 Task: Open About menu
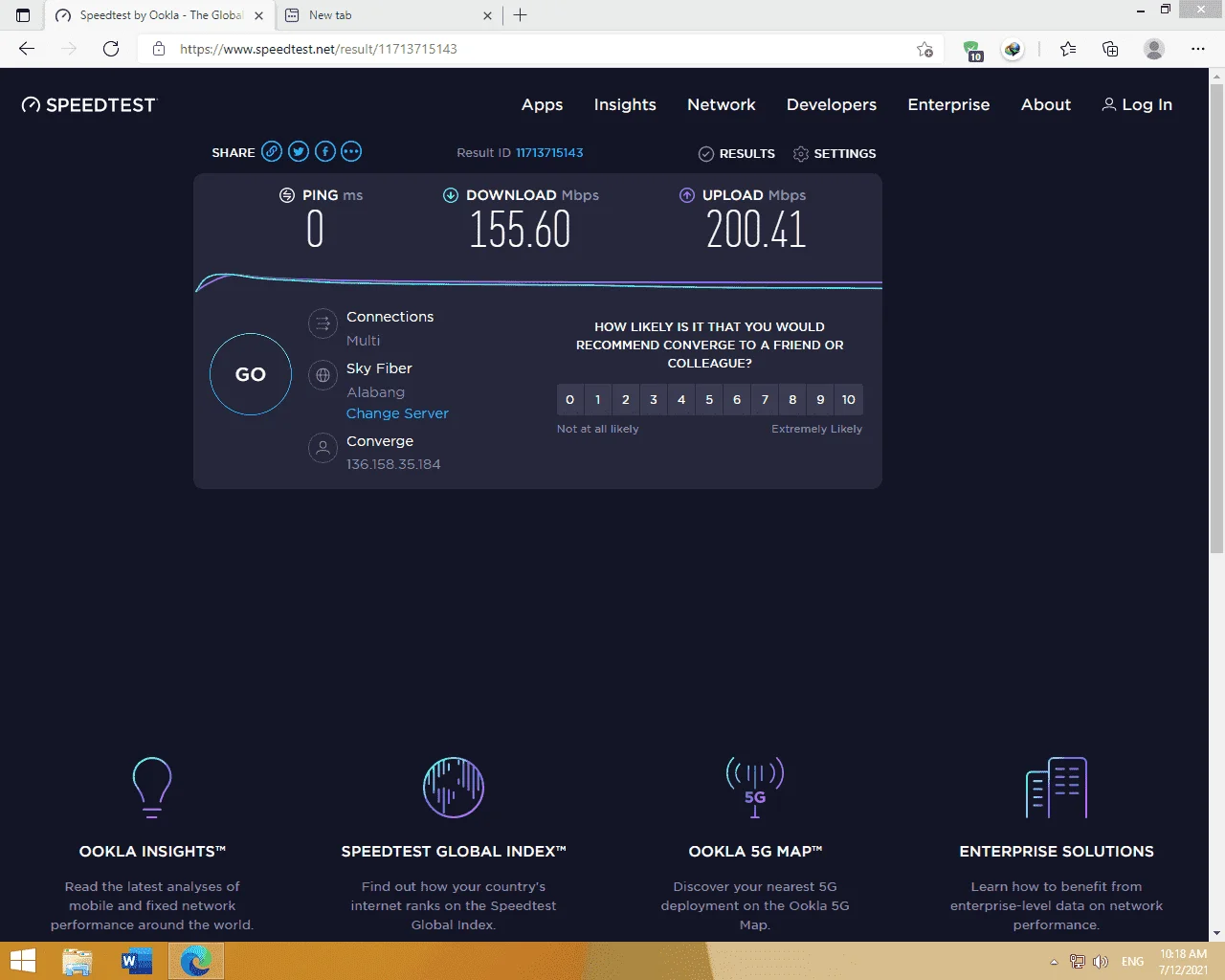[1046, 105]
